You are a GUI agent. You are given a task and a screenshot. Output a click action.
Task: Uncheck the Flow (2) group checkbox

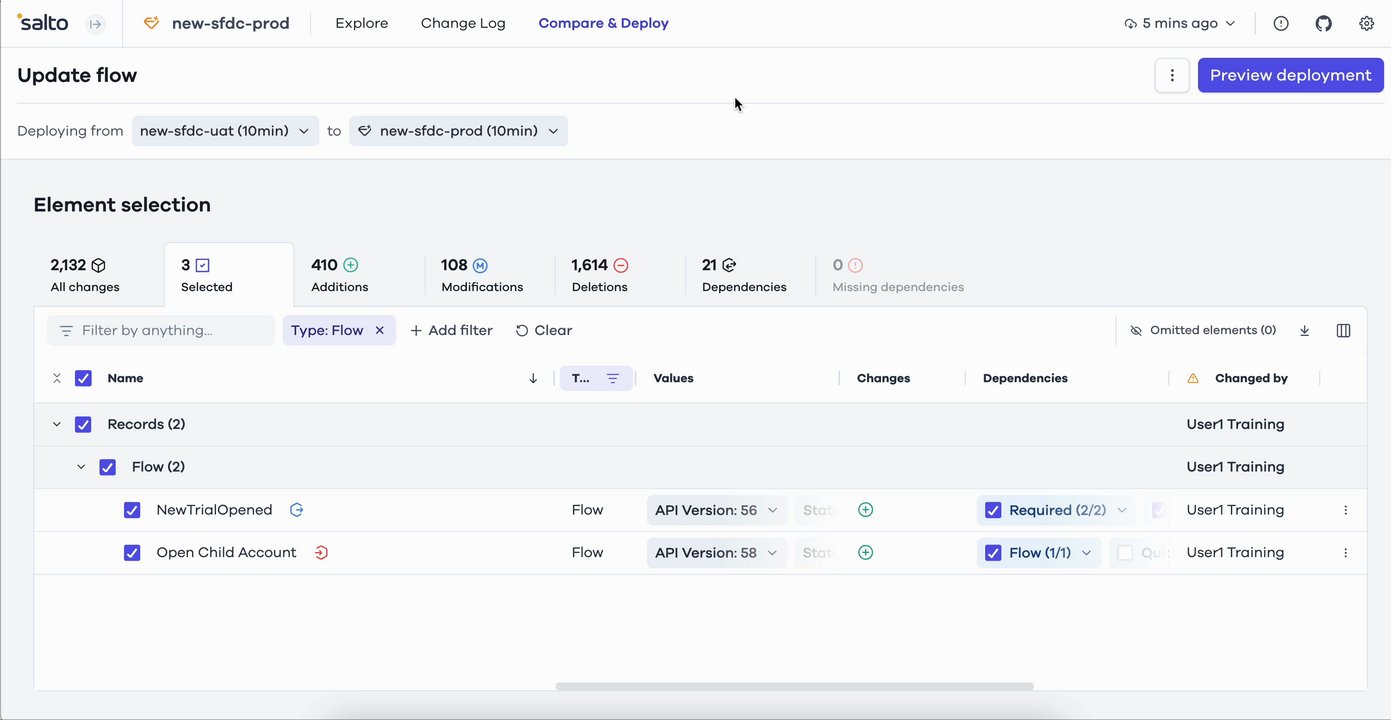tap(108, 467)
